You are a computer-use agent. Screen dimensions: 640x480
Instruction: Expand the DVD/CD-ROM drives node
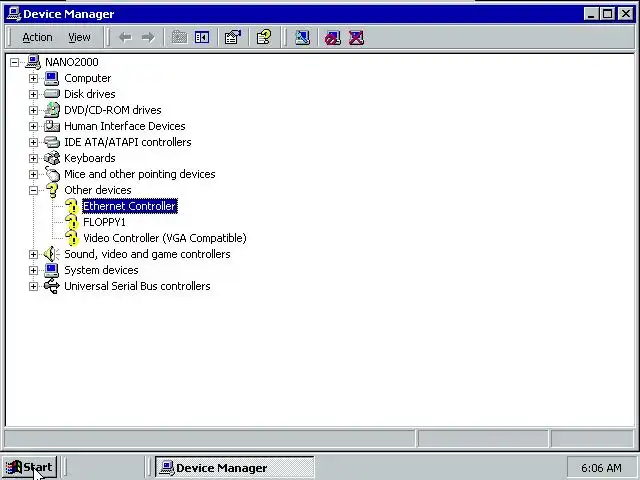click(33, 110)
